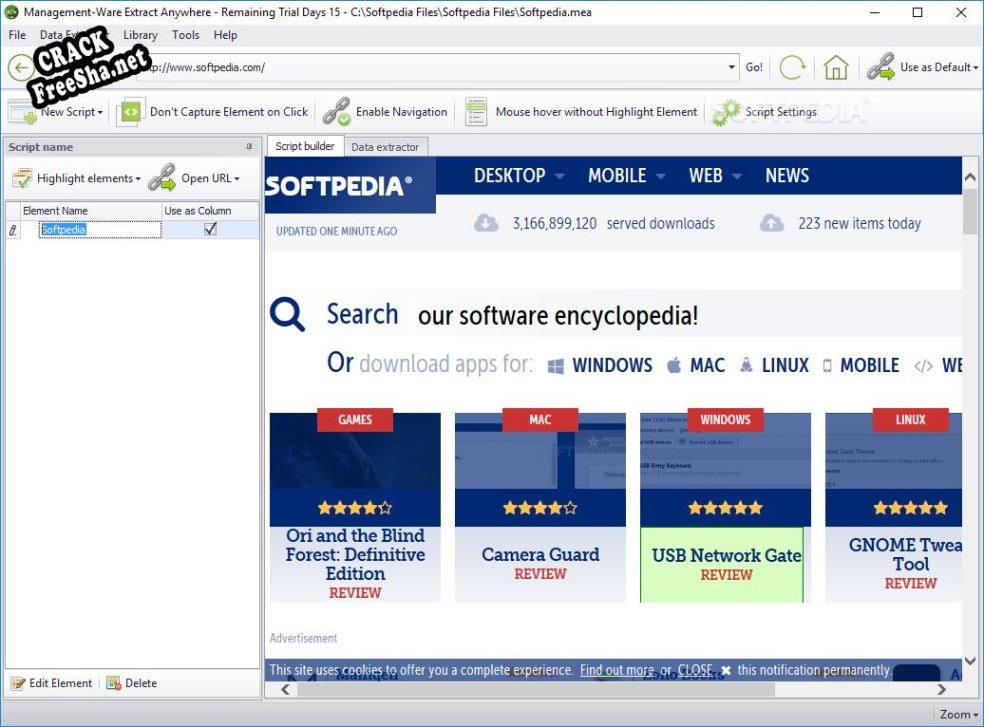
Task: Open the Zoom dropdown in status bar
Action: tap(959, 714)
